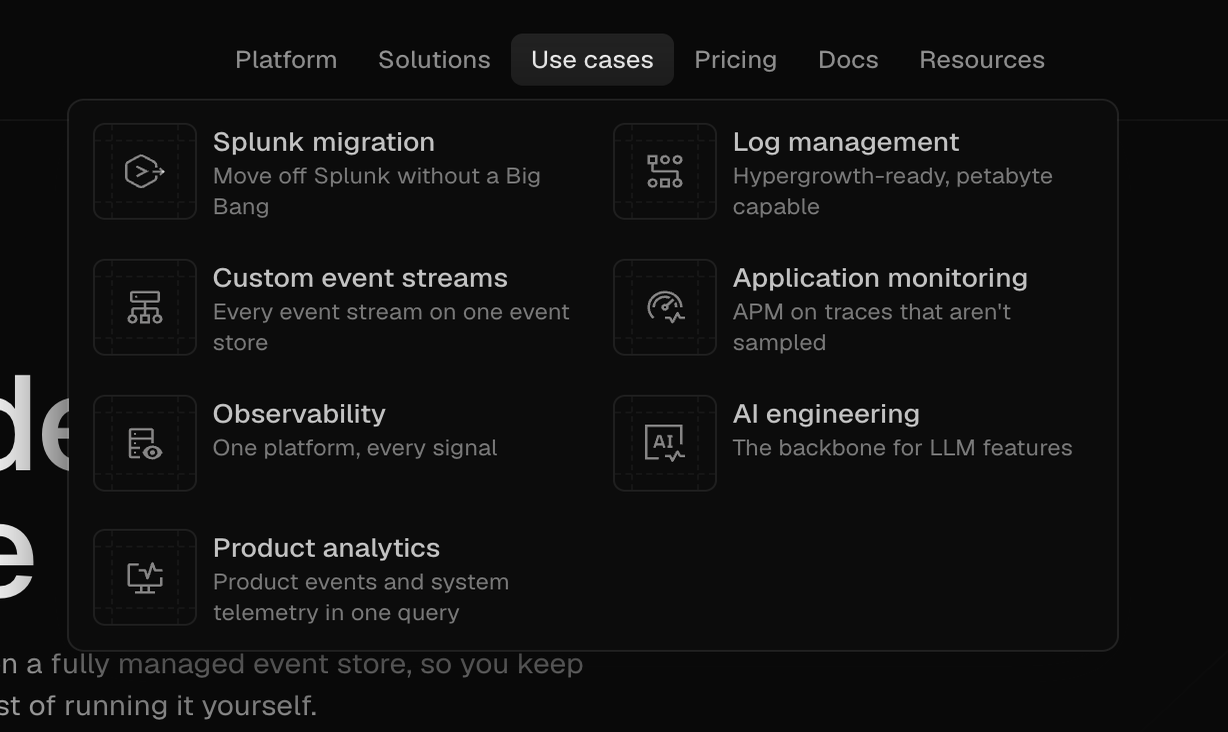This screenshot has width=1228, height=732.
Task: Click the Log management icon
Action: tap(665, 172)
